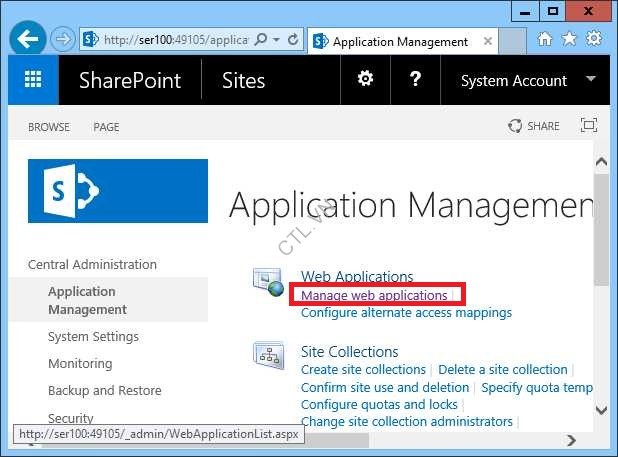Open the BROWSE ribbon tab
This screenshot has width=618, height=457.
(49, 127)
